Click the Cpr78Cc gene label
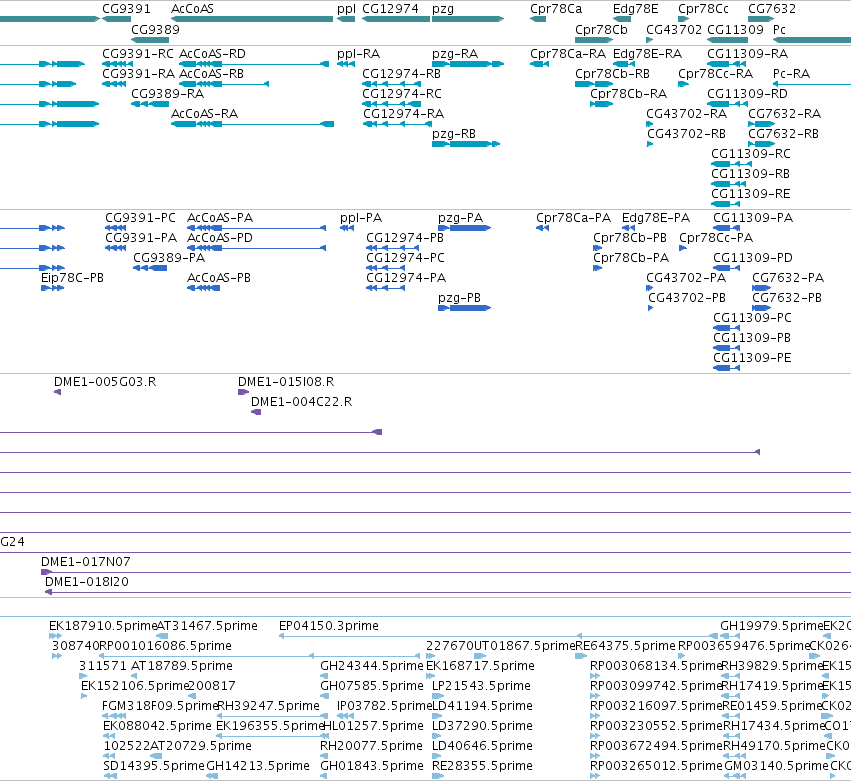 (x=703, y=9)
